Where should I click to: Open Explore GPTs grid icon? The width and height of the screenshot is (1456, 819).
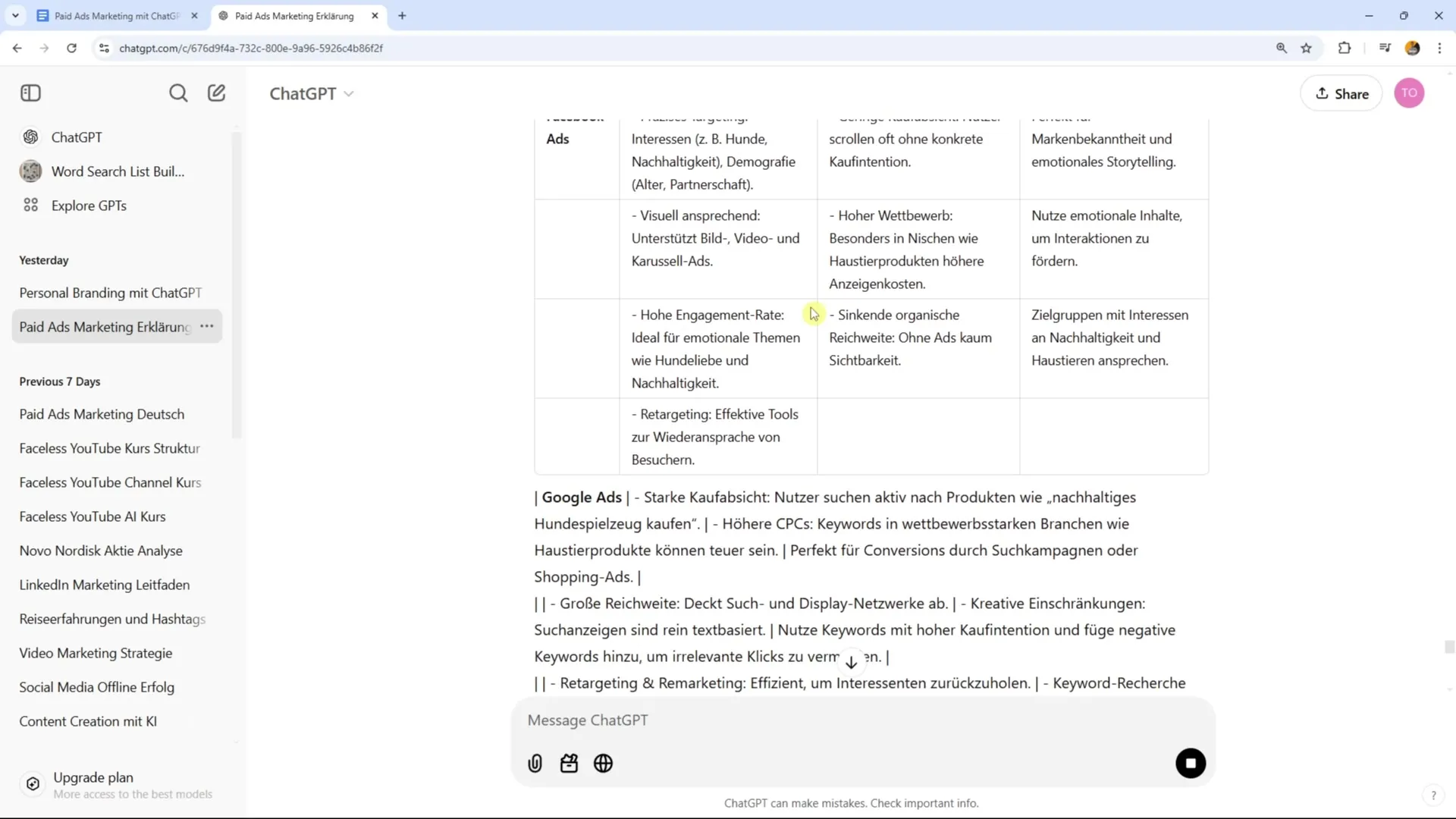click(31, 206)
